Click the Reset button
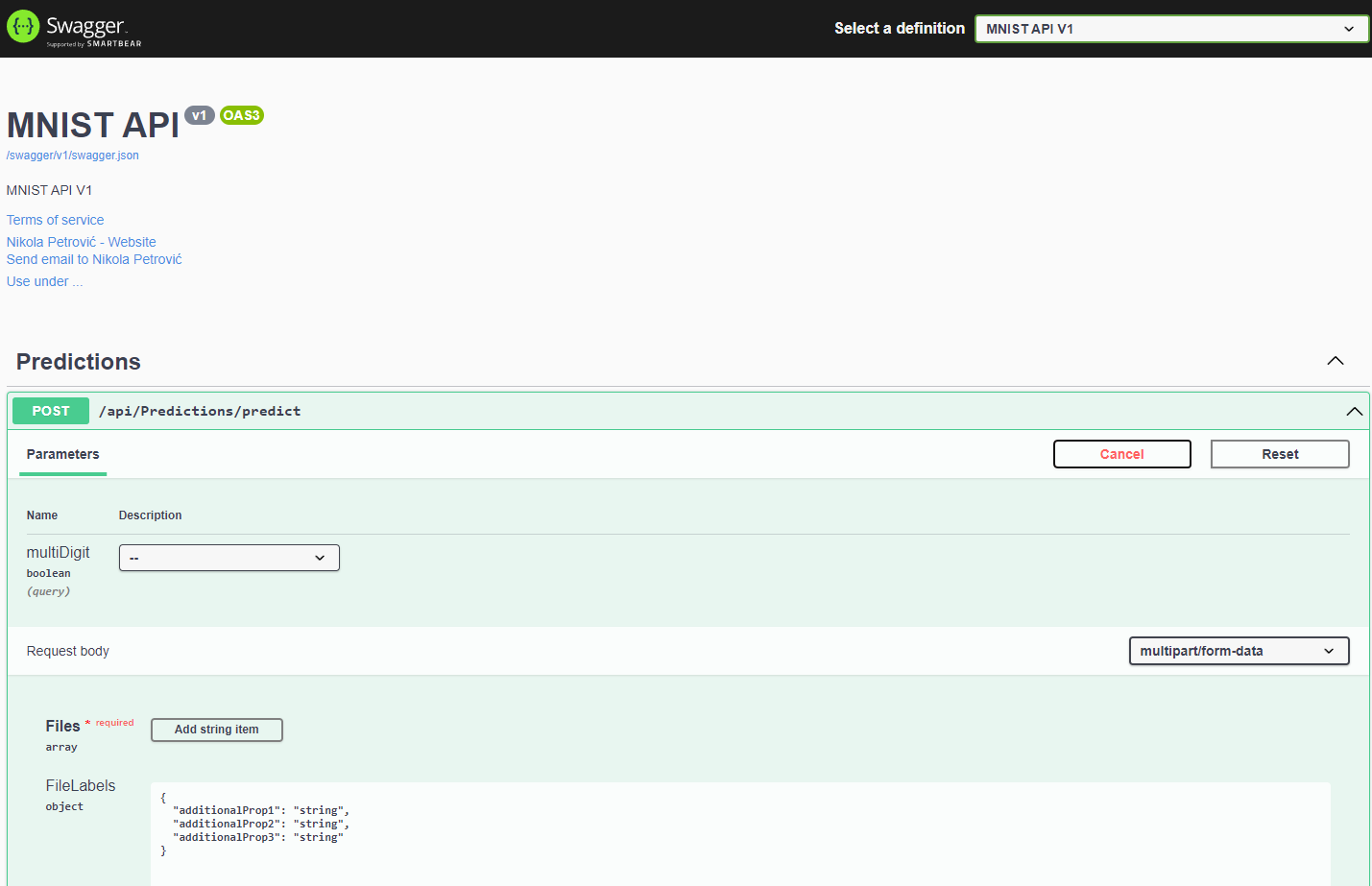 (x=1280, y=454)
